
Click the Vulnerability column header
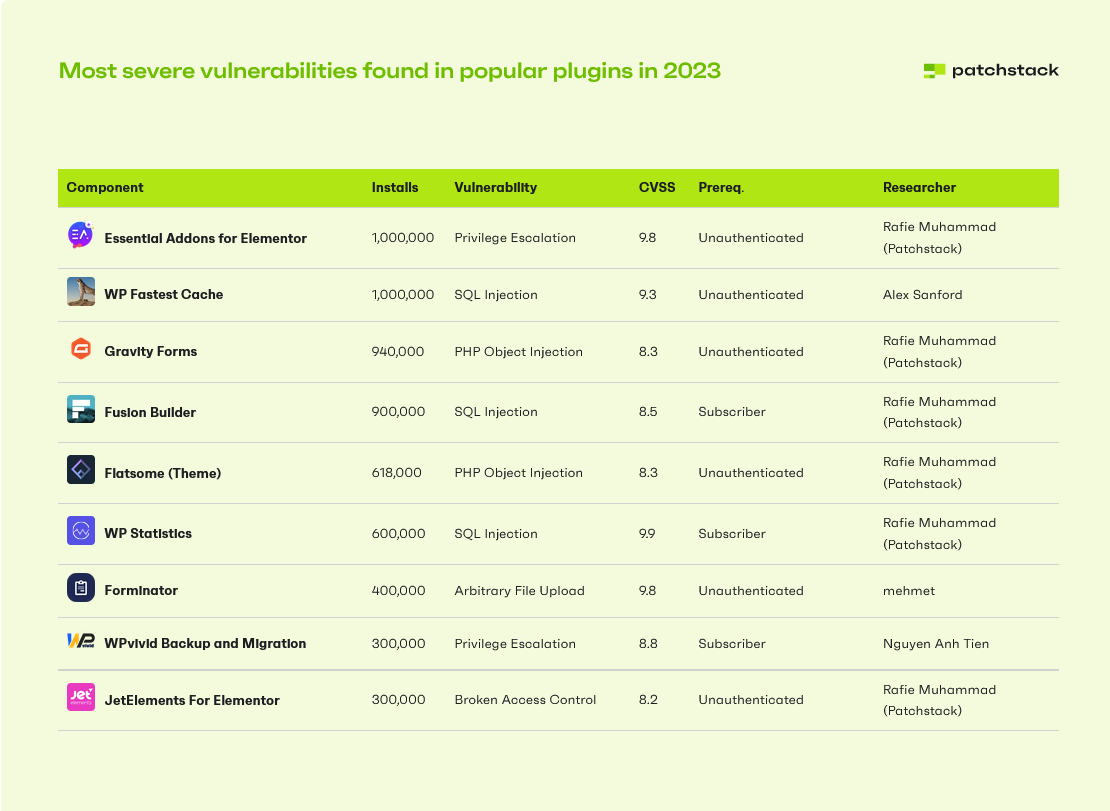[496, 188]
